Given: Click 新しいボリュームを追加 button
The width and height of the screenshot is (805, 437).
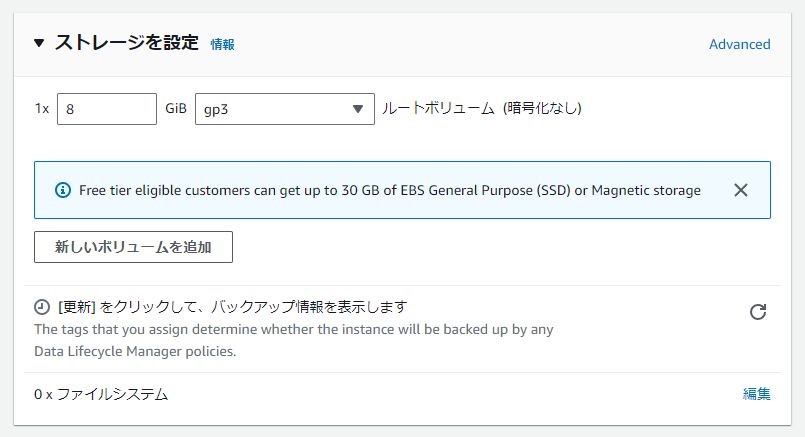Looking at the screenshot, I should [x=133, y=247].
